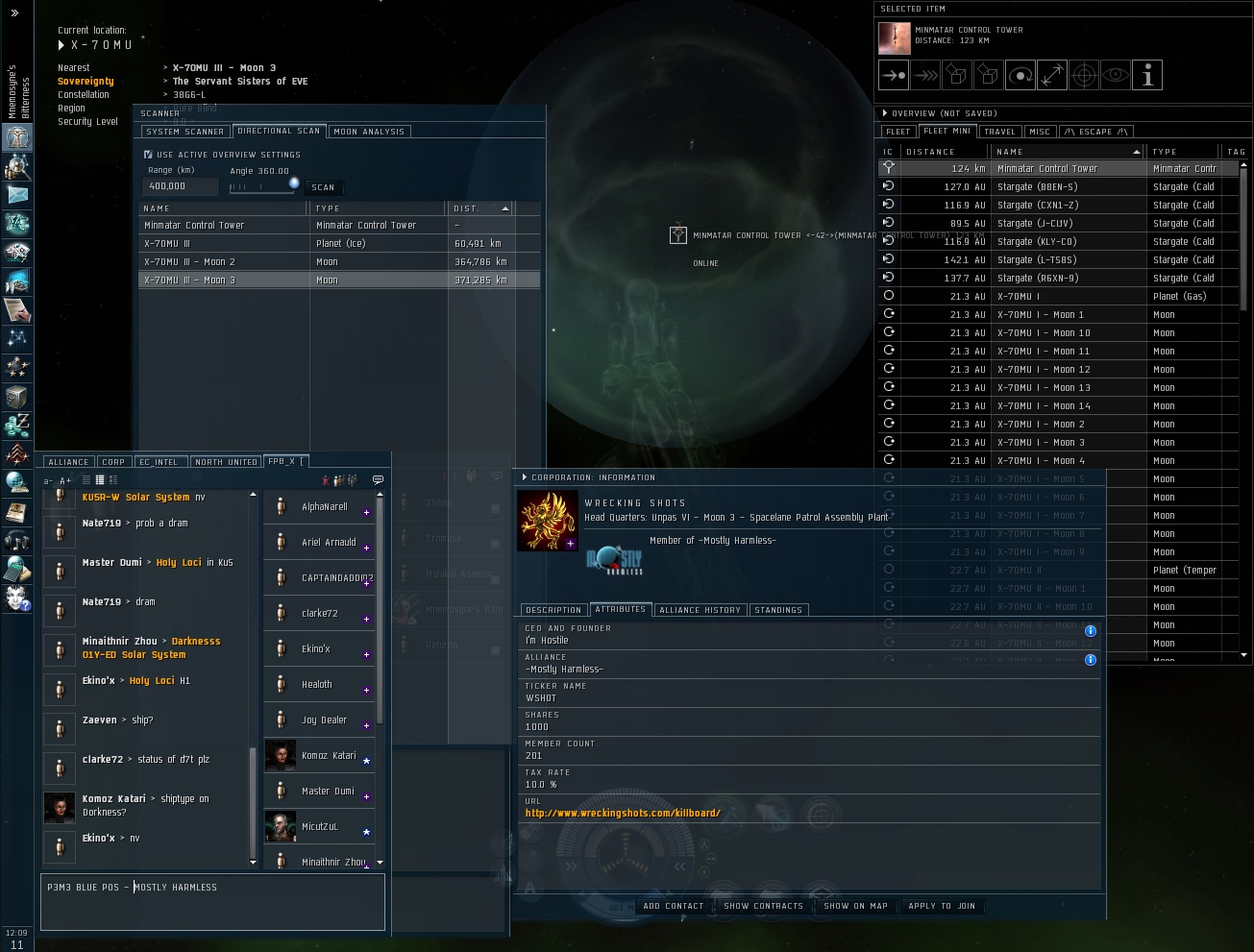Open the Jukebox headphones icon

pyautogui.click(x=17, y=541)
